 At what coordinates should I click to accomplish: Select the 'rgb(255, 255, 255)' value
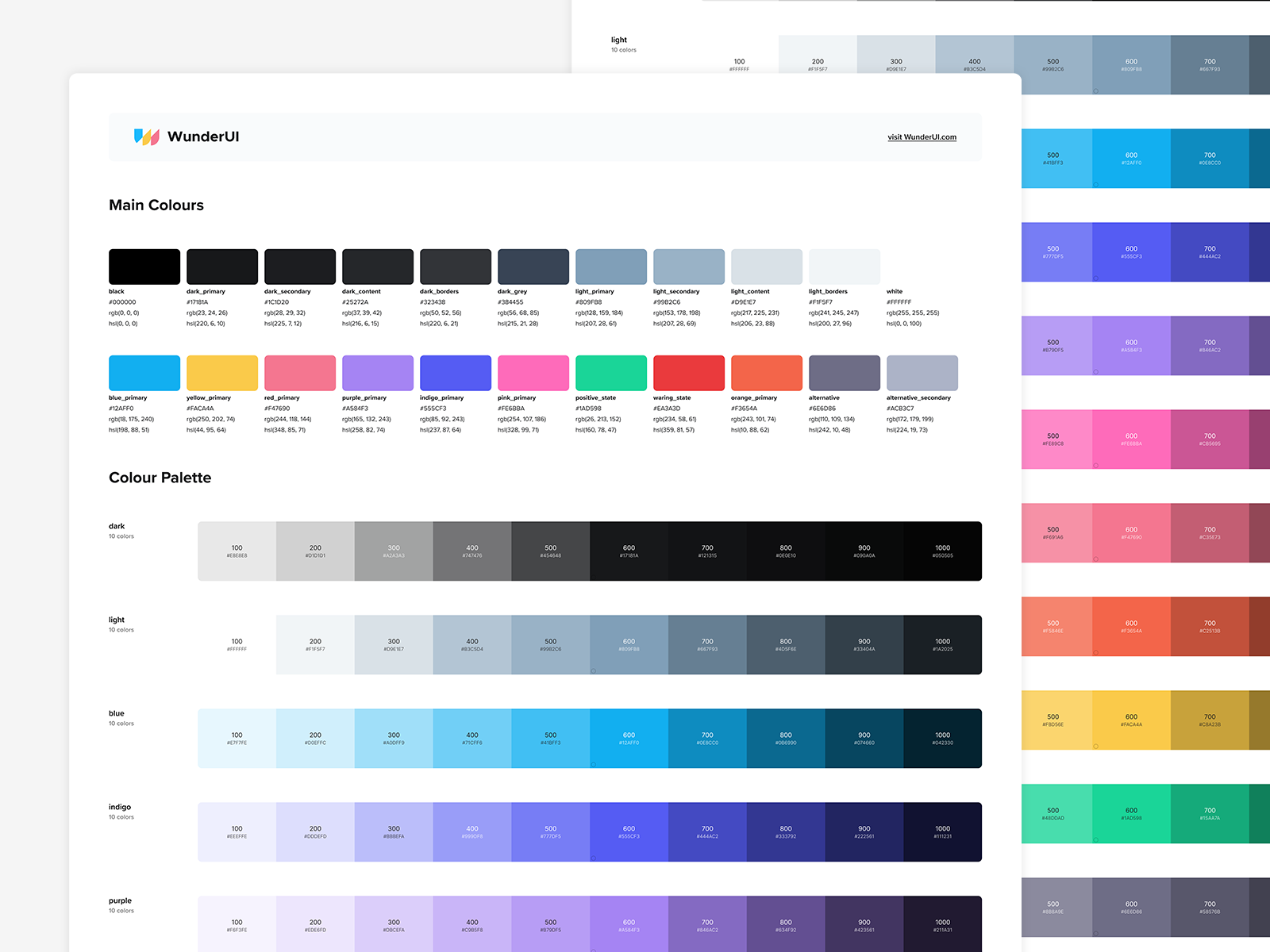point(913,313)
